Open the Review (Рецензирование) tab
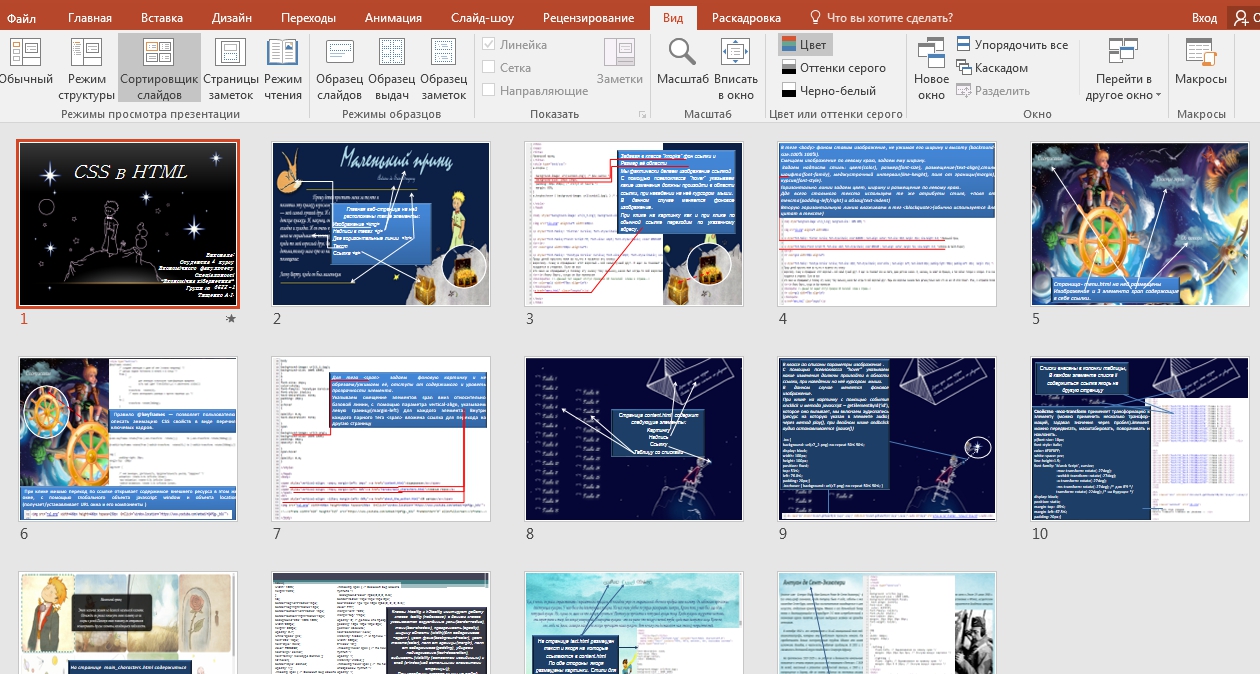 (588, 17)
